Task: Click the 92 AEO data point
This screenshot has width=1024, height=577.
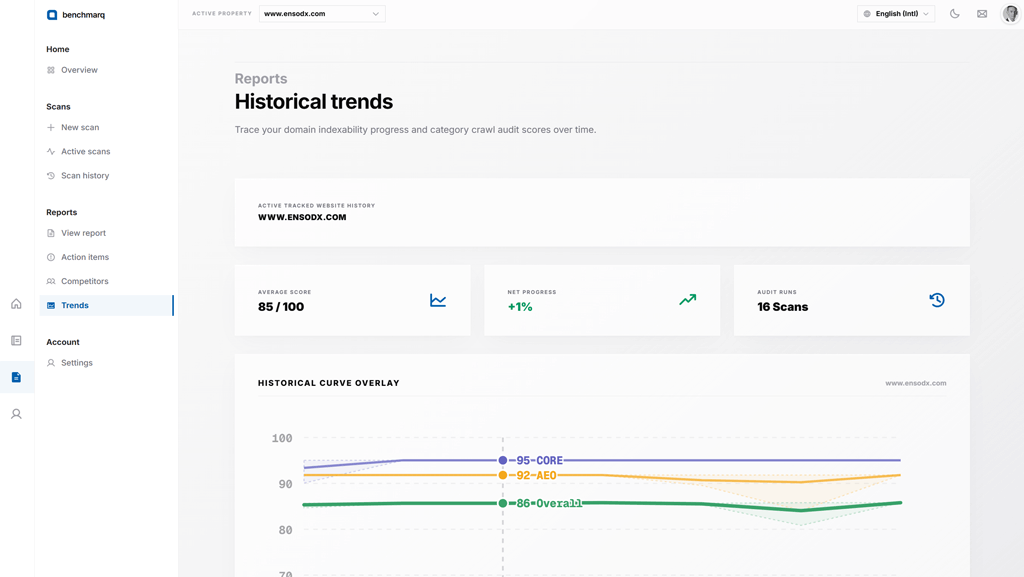Action: click(503, 475)
